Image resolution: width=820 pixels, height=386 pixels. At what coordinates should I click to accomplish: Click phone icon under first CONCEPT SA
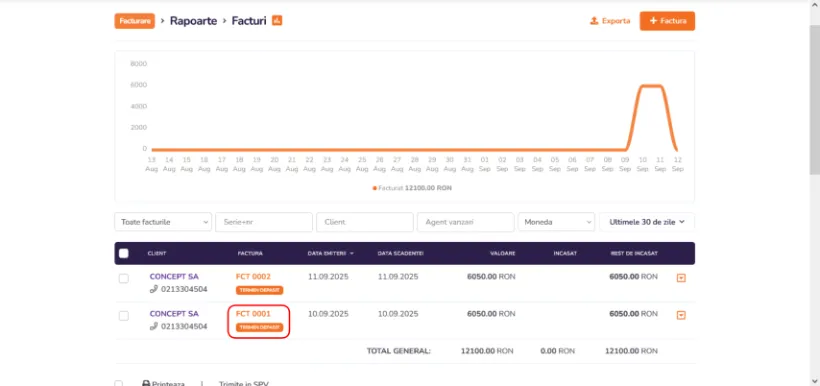(153, 289)
